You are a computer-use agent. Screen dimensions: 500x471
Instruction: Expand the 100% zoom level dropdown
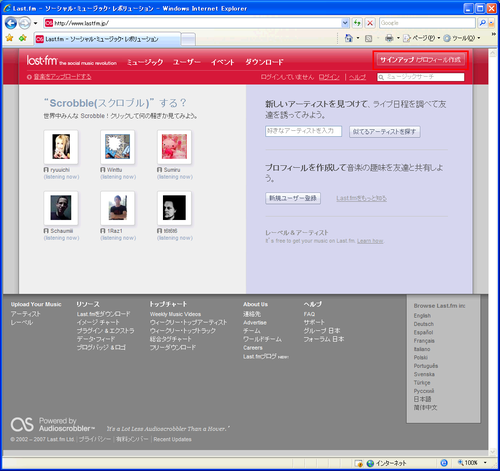(485, 463)
